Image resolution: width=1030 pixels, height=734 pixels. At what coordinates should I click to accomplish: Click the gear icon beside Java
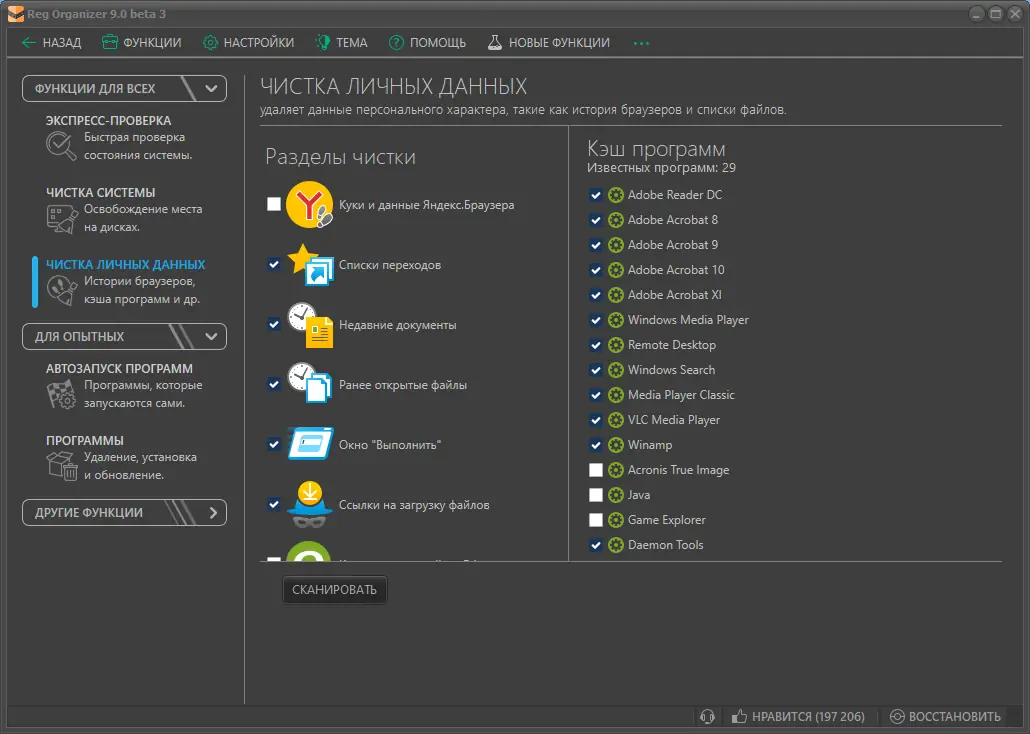616,495
